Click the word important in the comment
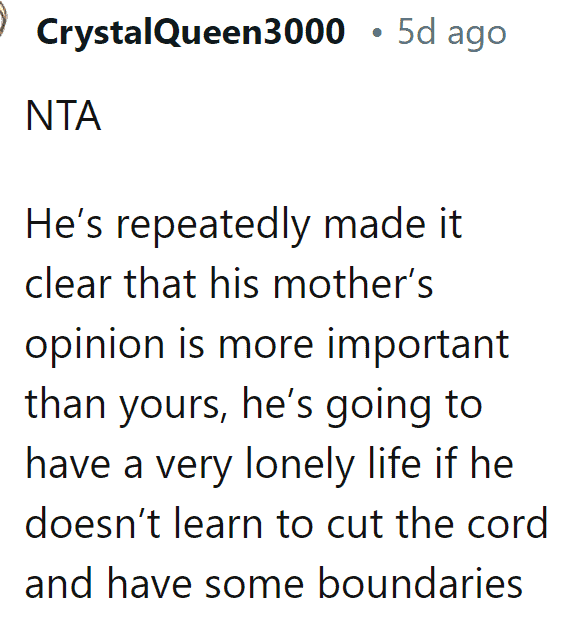 (418, 345)
